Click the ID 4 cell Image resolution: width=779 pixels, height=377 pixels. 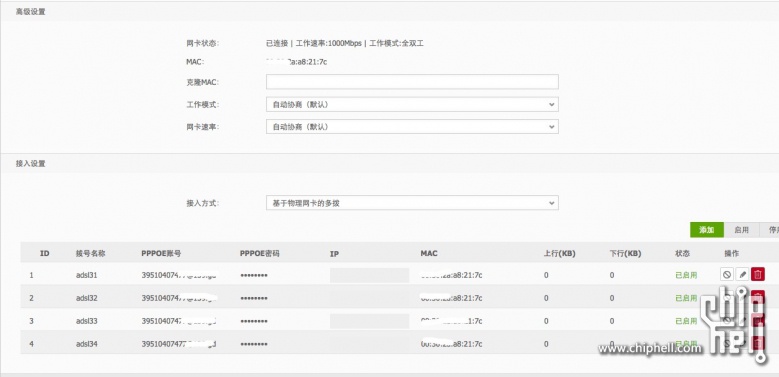point(31,344)
